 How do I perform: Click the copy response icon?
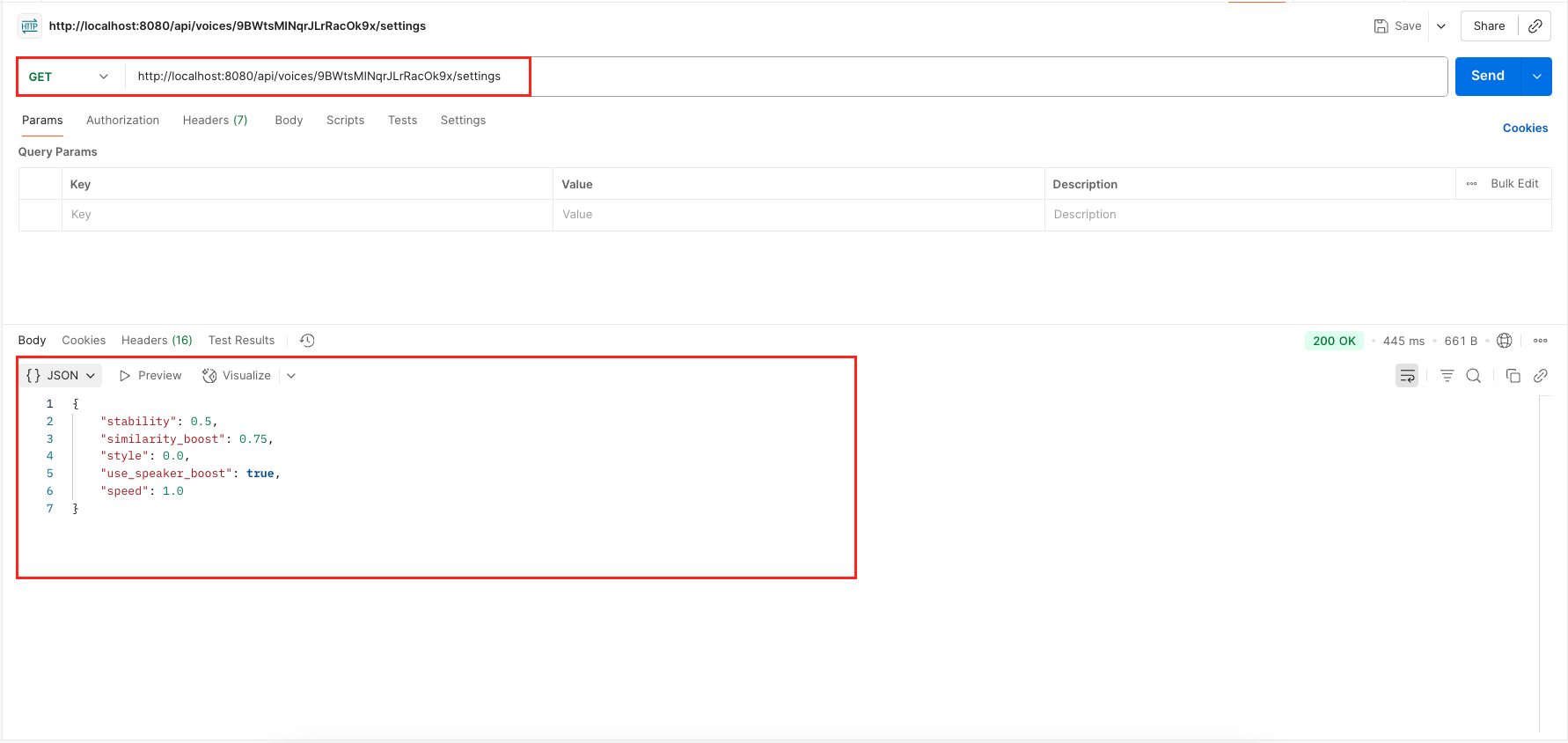point(1513,376)
